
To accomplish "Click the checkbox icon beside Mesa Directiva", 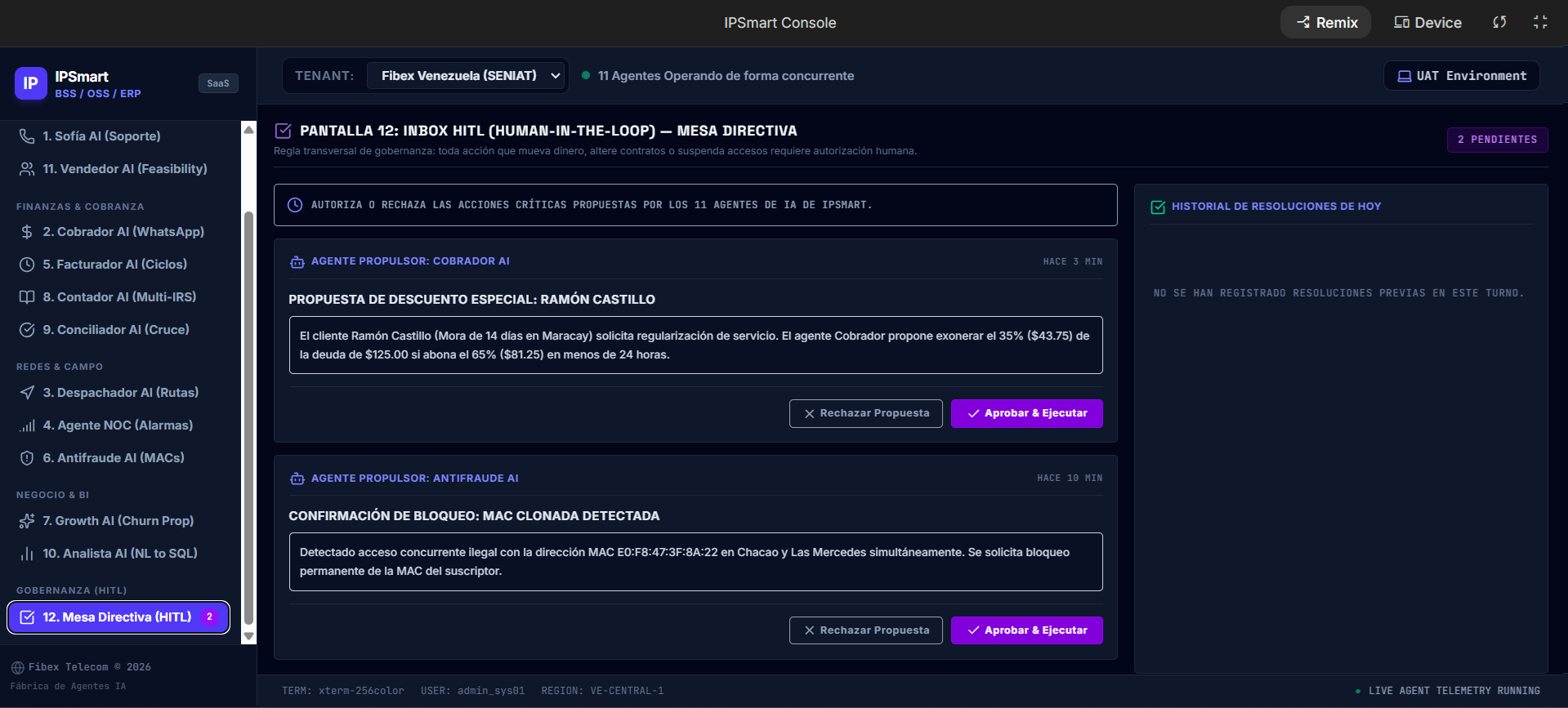I will 27,617.
